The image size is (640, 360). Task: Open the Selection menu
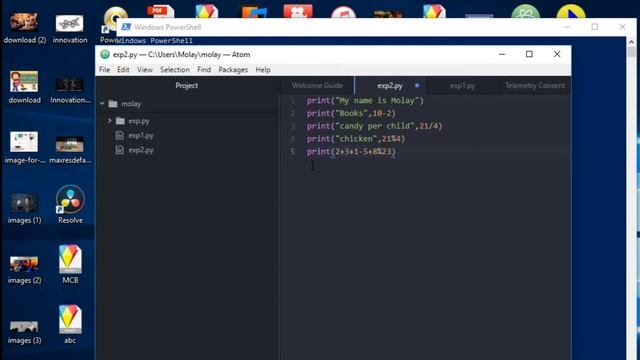(175, 70)
